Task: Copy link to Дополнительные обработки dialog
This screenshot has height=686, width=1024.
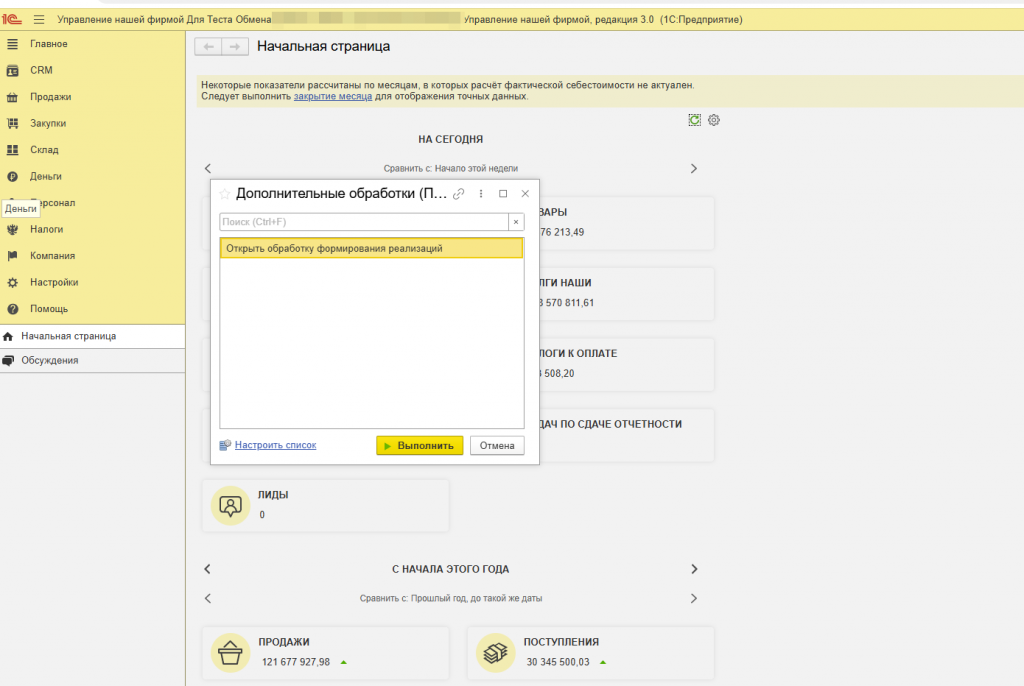Action: pyautogui.click(x=458, y=194)
